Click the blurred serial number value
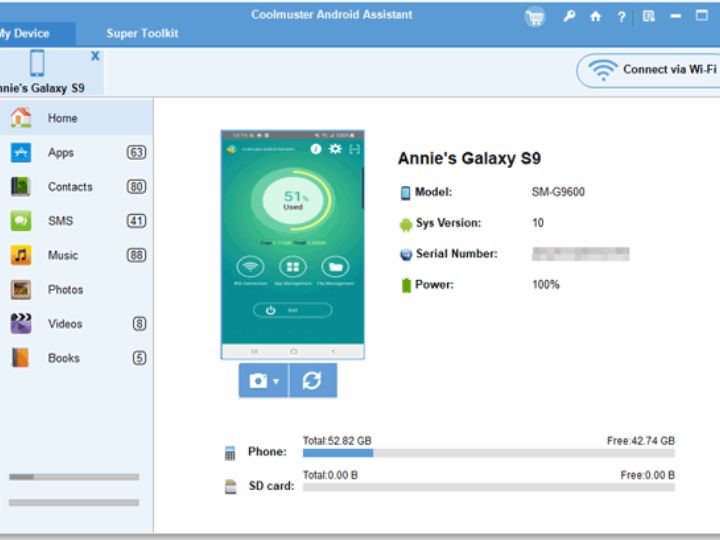The image size is (720, 540). pyautogui.click(x=580, y=254)
